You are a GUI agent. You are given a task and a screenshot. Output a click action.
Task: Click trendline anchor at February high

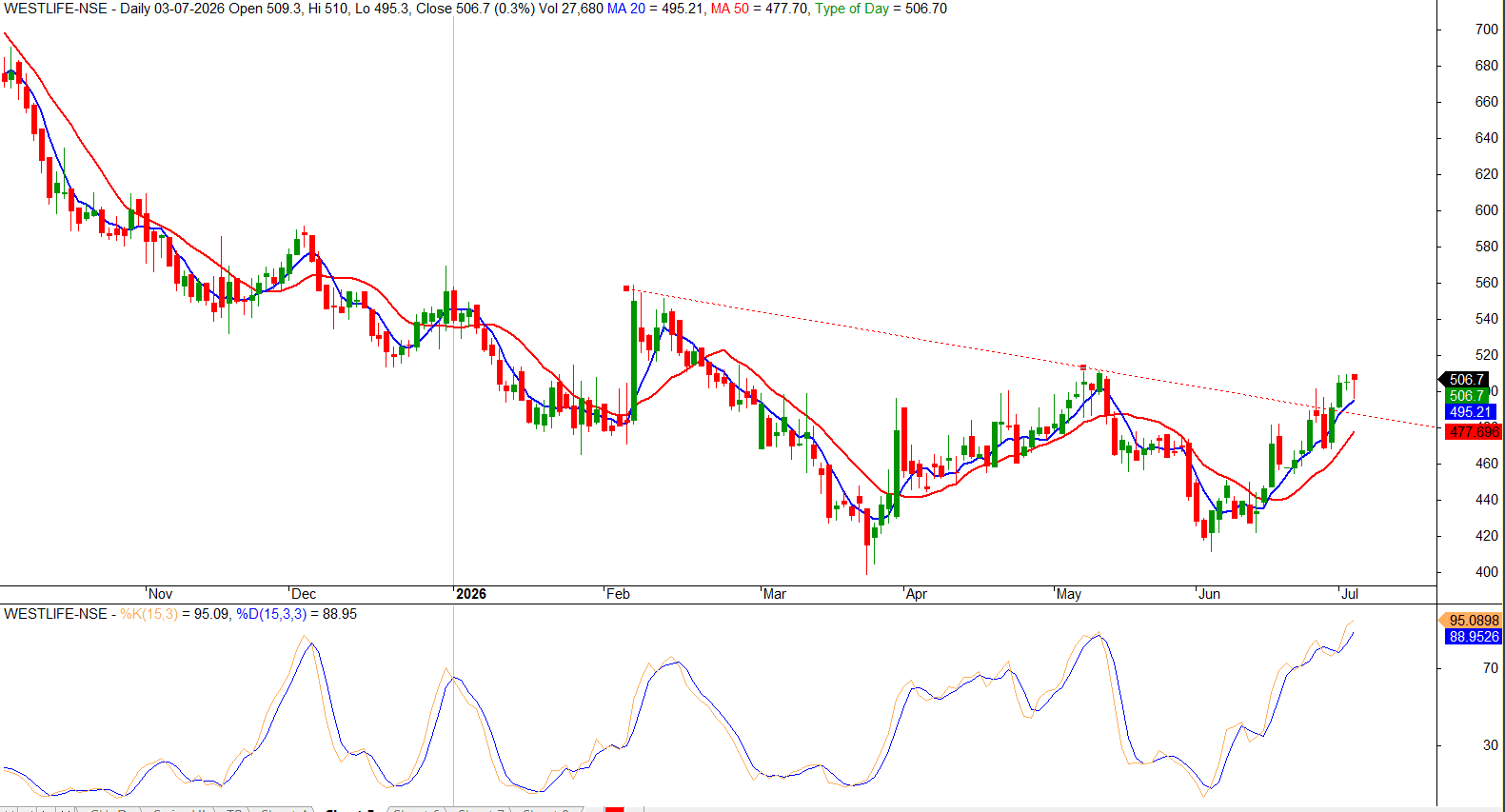point(626,287)
